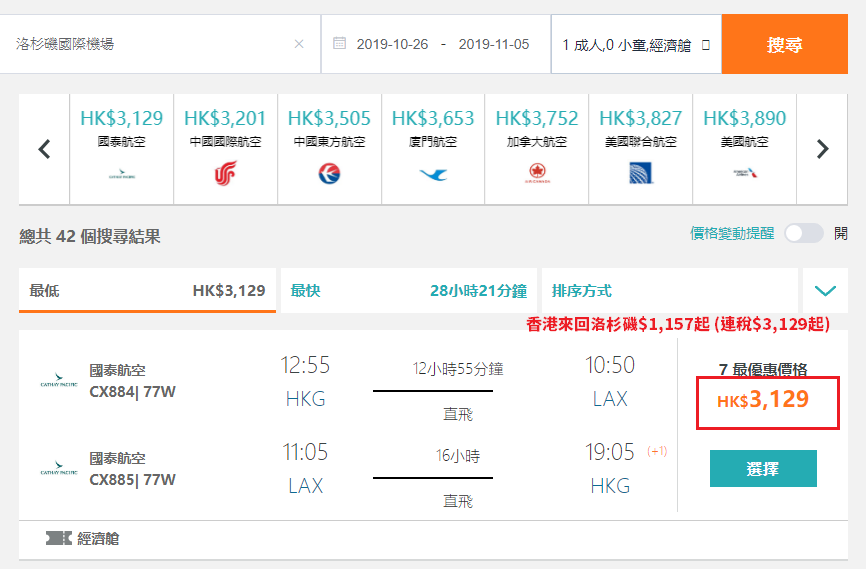Click 7 最優惠價格 deals label

(x=763, y=370)
